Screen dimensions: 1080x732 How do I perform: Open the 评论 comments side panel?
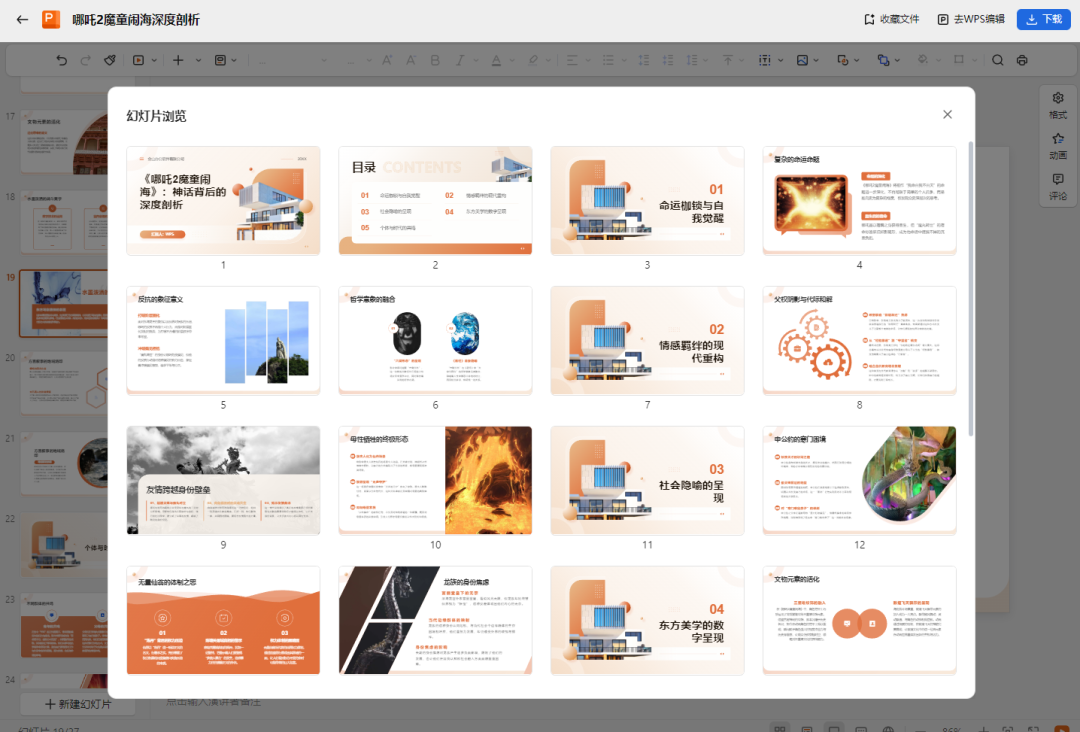(x=1058, y=187)
